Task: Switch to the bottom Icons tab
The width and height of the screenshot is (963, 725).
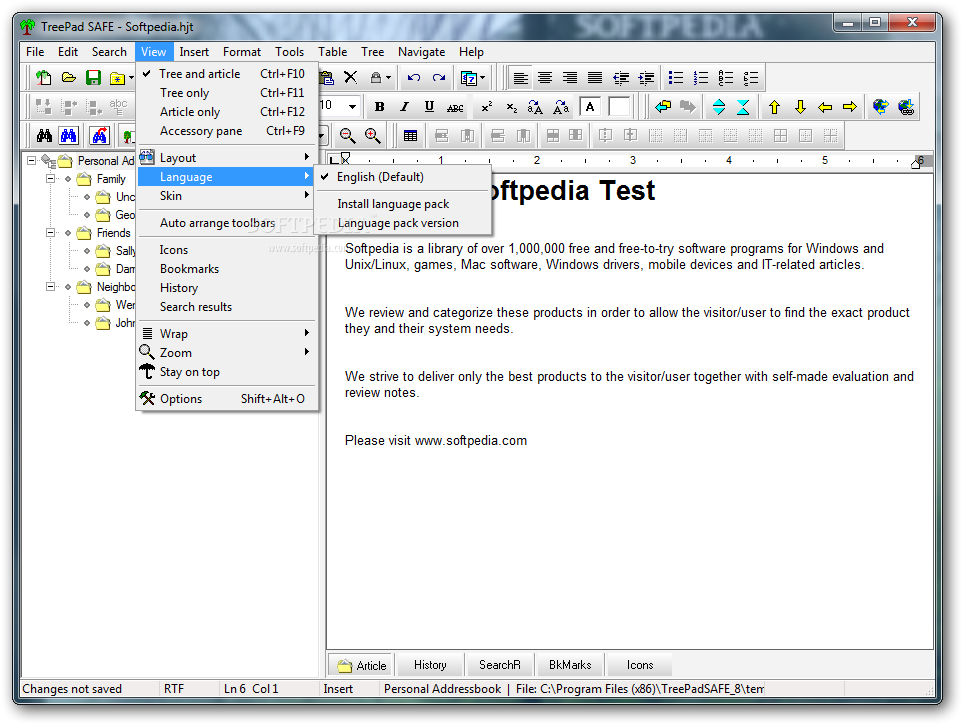Action: 639,665
